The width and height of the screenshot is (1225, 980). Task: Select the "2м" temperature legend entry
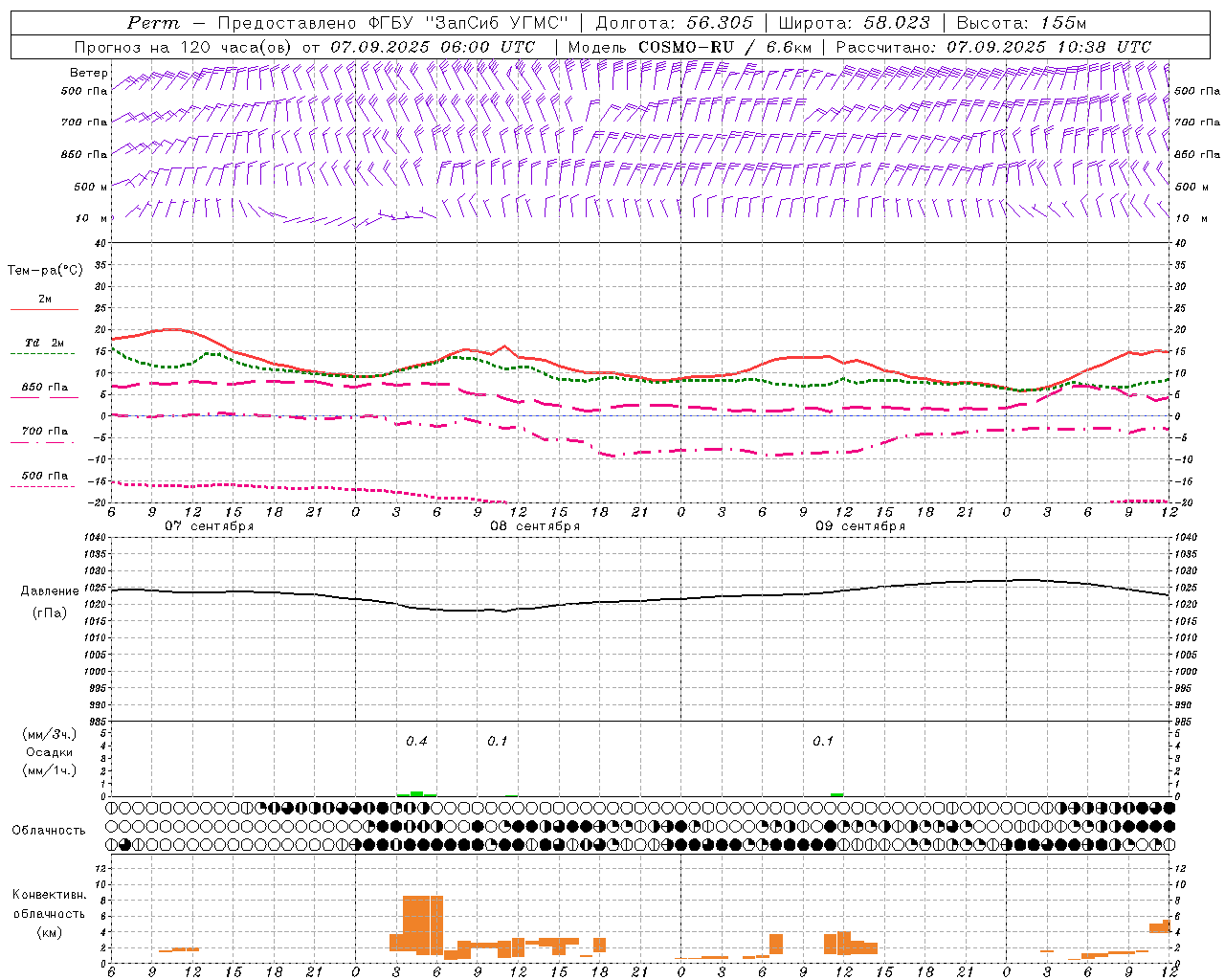(45, 300)
